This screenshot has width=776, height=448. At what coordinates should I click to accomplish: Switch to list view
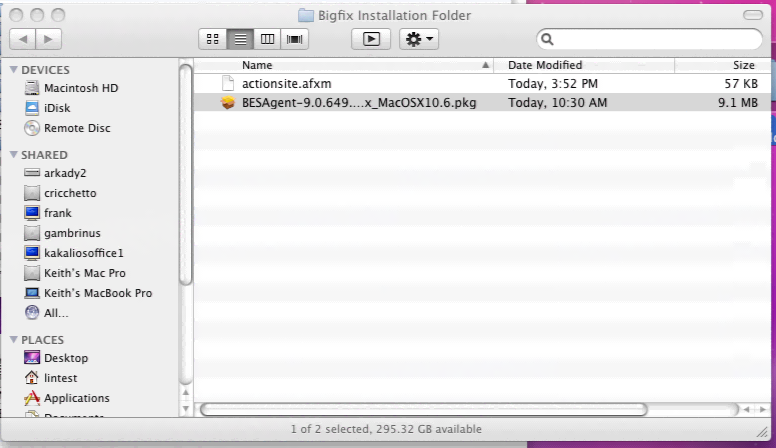241,39
